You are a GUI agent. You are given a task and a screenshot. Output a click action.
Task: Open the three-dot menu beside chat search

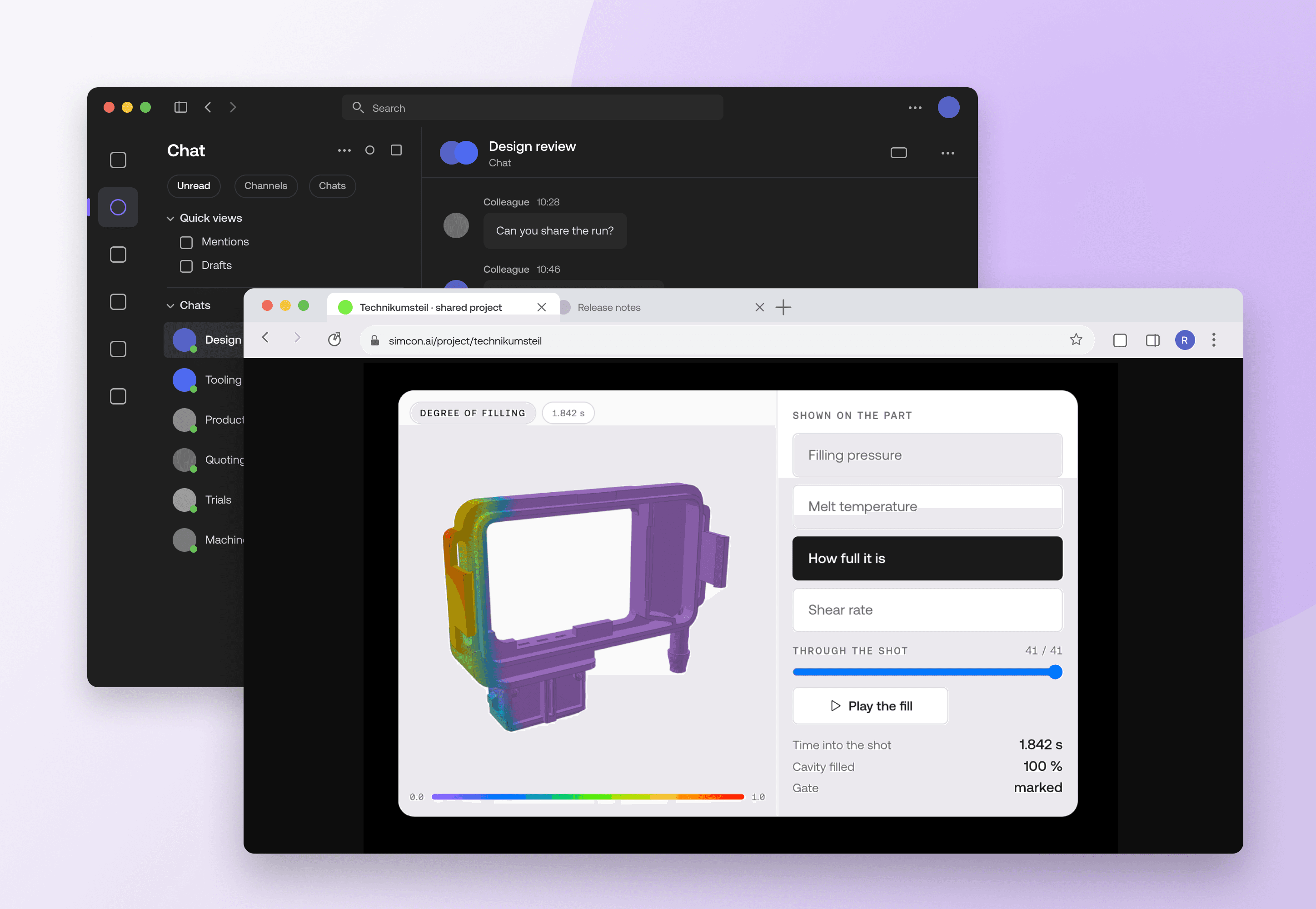click(x=915, y=108)
